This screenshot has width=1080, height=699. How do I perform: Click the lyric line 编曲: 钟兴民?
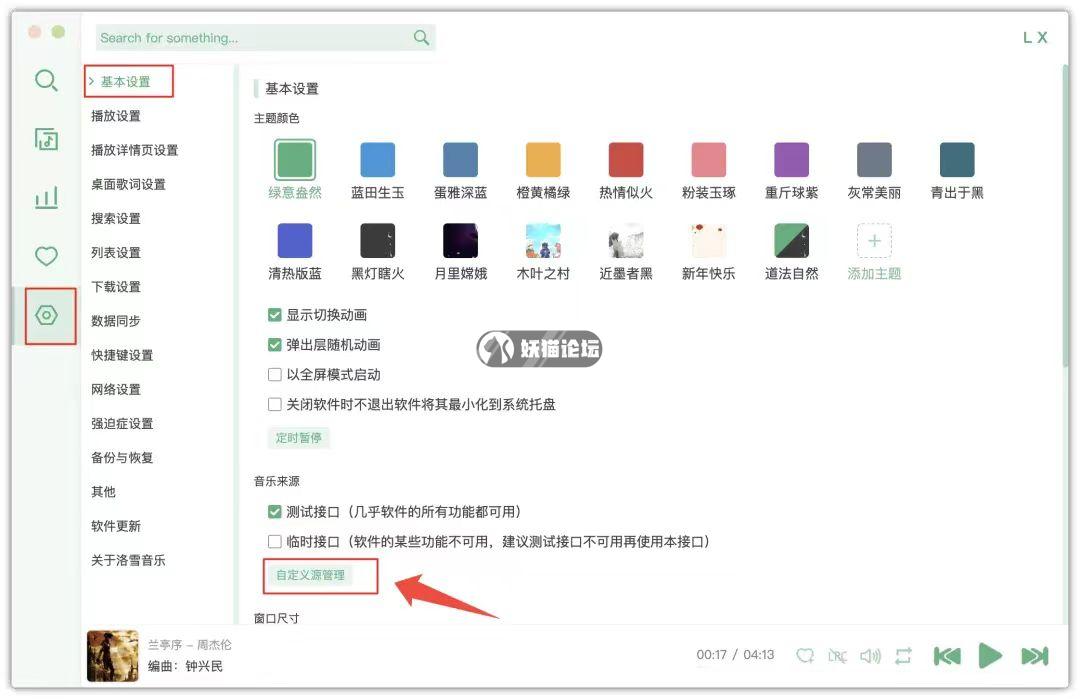(185, 667)
